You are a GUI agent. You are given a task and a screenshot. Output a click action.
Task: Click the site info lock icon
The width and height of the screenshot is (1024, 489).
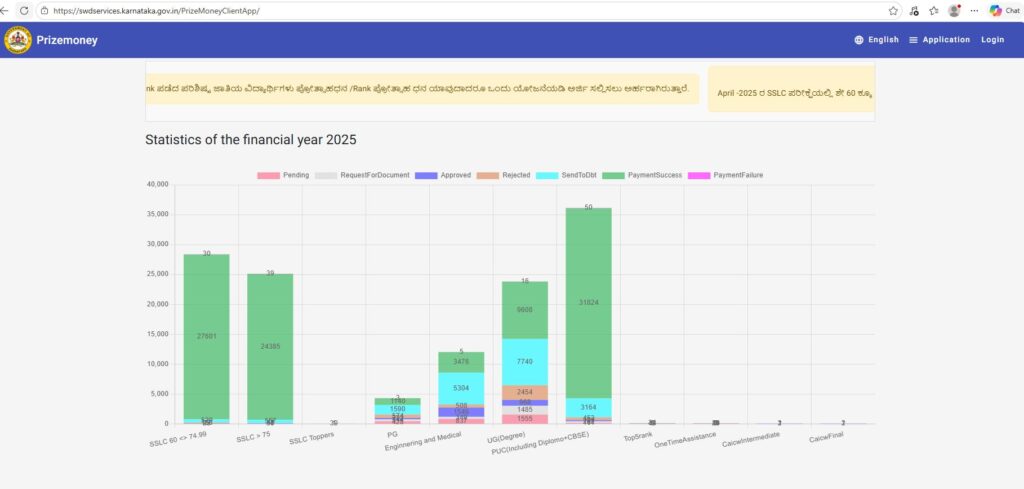[44, 10]
